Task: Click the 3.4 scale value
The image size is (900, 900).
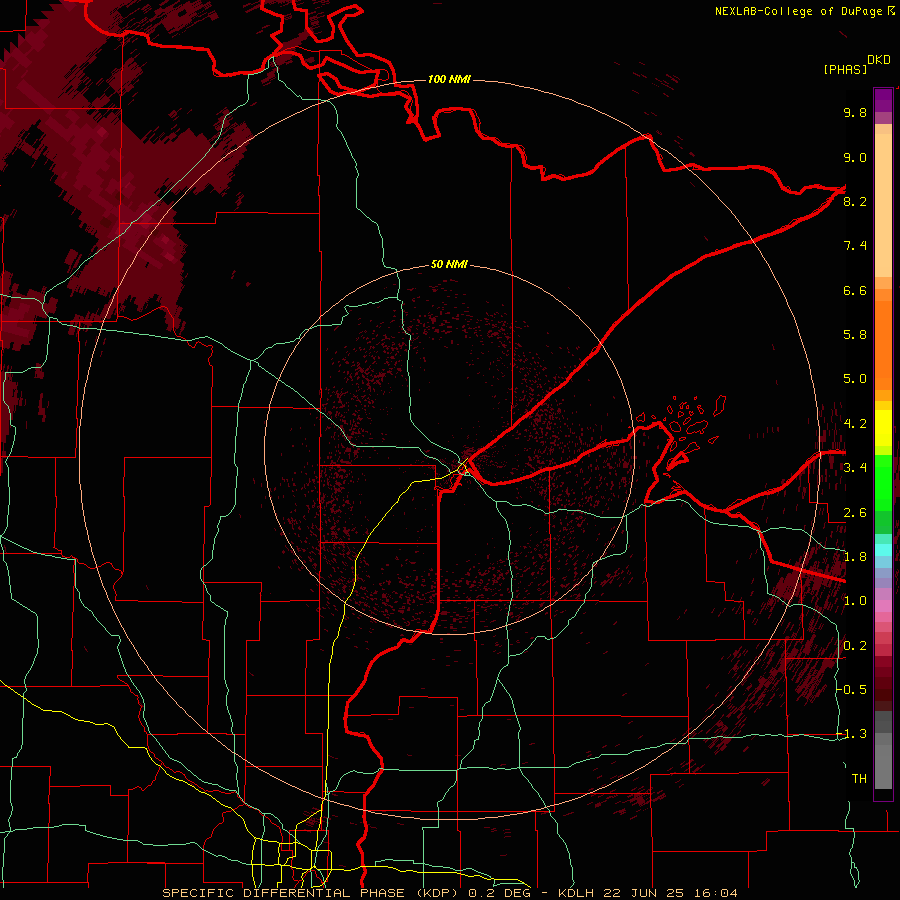Action: tap(855, 468)
